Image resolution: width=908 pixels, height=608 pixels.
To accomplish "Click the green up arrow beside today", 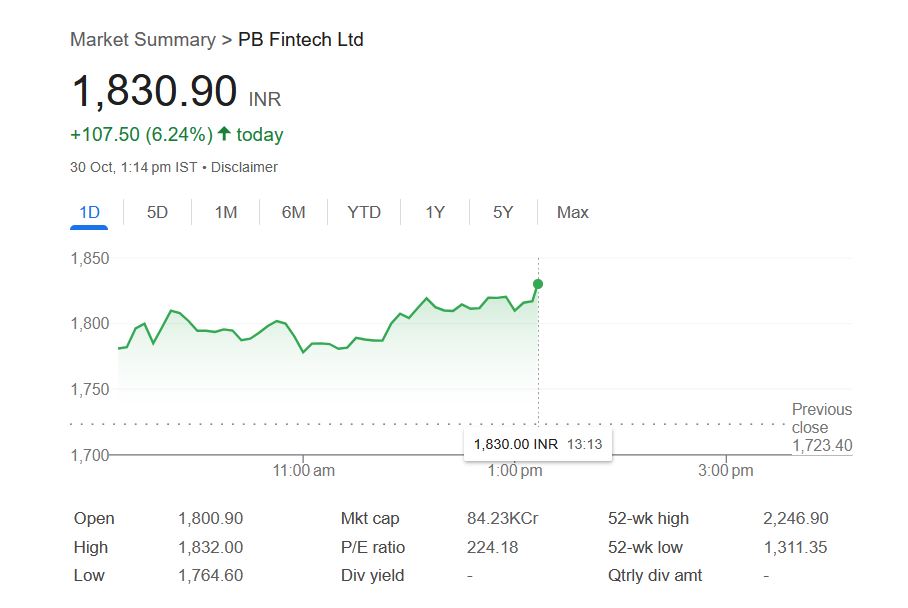I will pos(224,134).
